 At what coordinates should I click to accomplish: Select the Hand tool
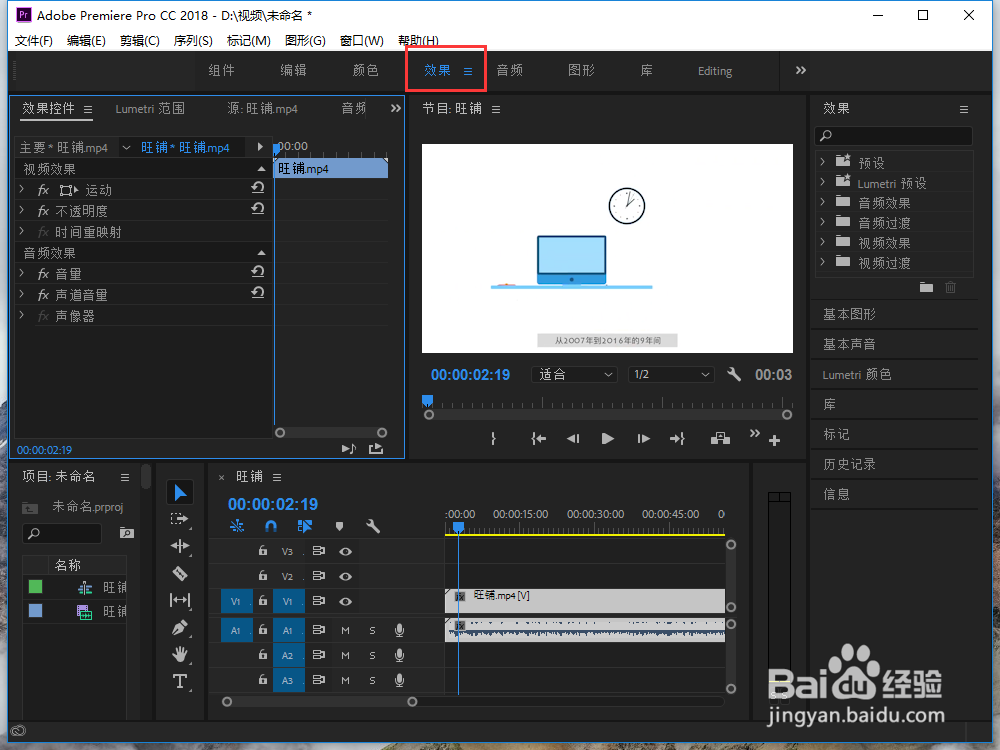click(x=180, y=654)
